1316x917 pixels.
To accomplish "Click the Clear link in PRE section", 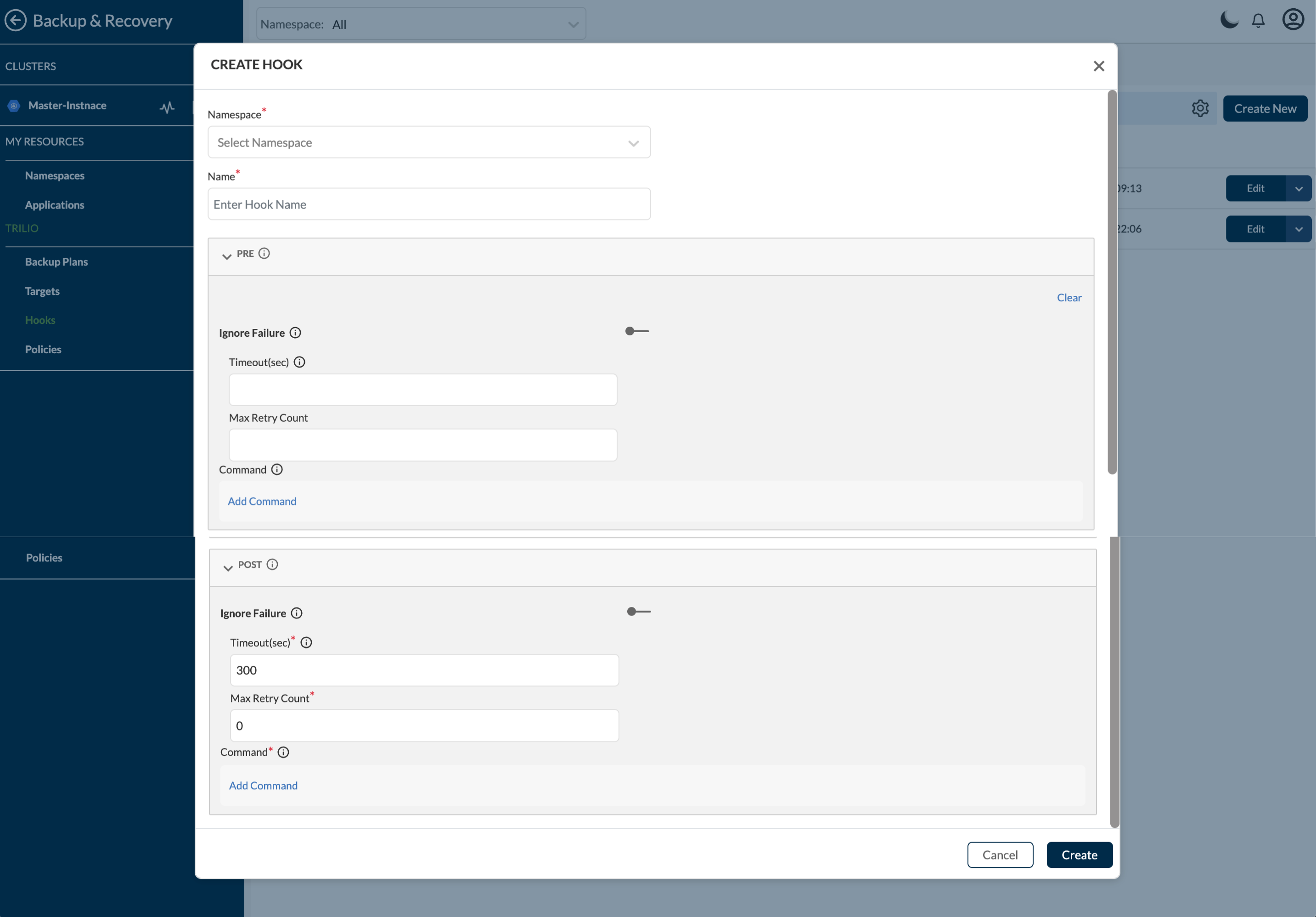I will 1069,297.
